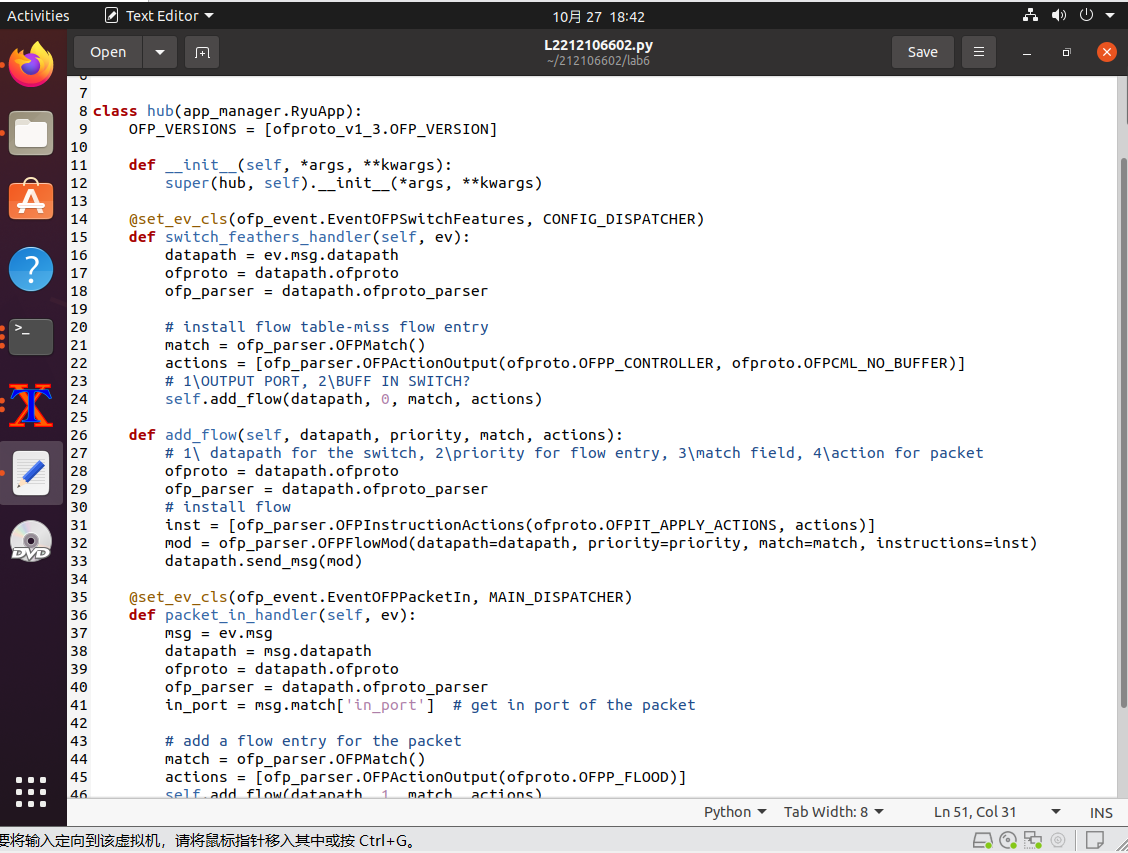Image resolution: width=1128 pixels, height=853 pixels.
Task: Launch the Files manager from the dock
Action: (31, 133)
